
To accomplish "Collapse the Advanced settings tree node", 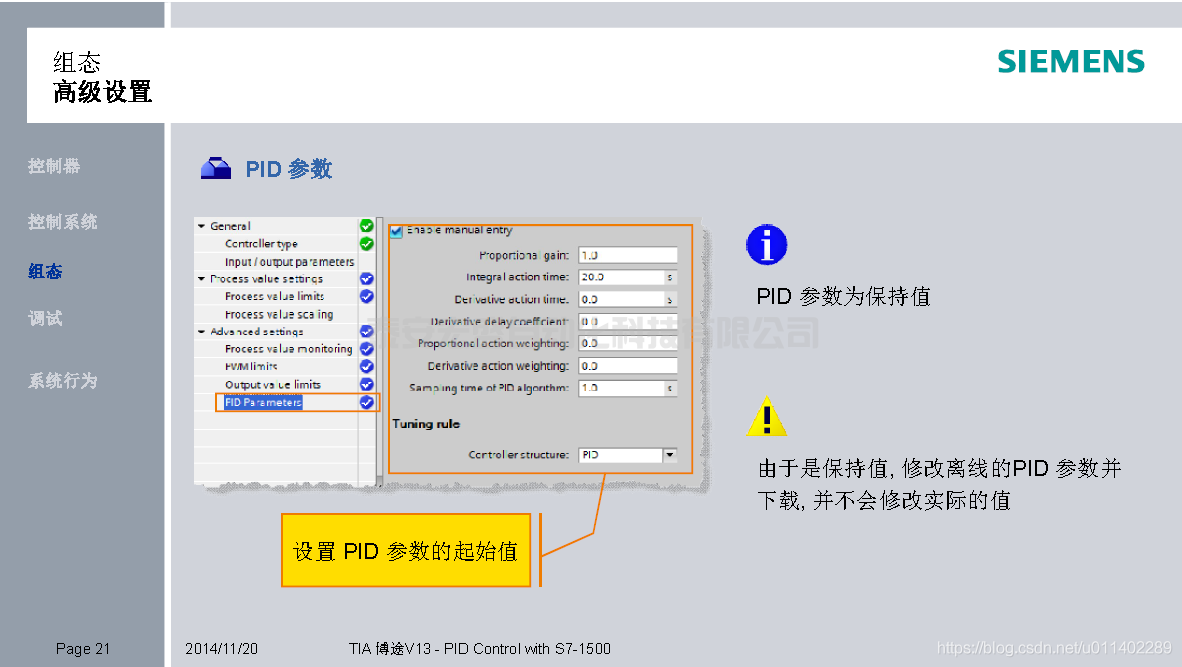I will pyautogui.click(x=201, y=332).
